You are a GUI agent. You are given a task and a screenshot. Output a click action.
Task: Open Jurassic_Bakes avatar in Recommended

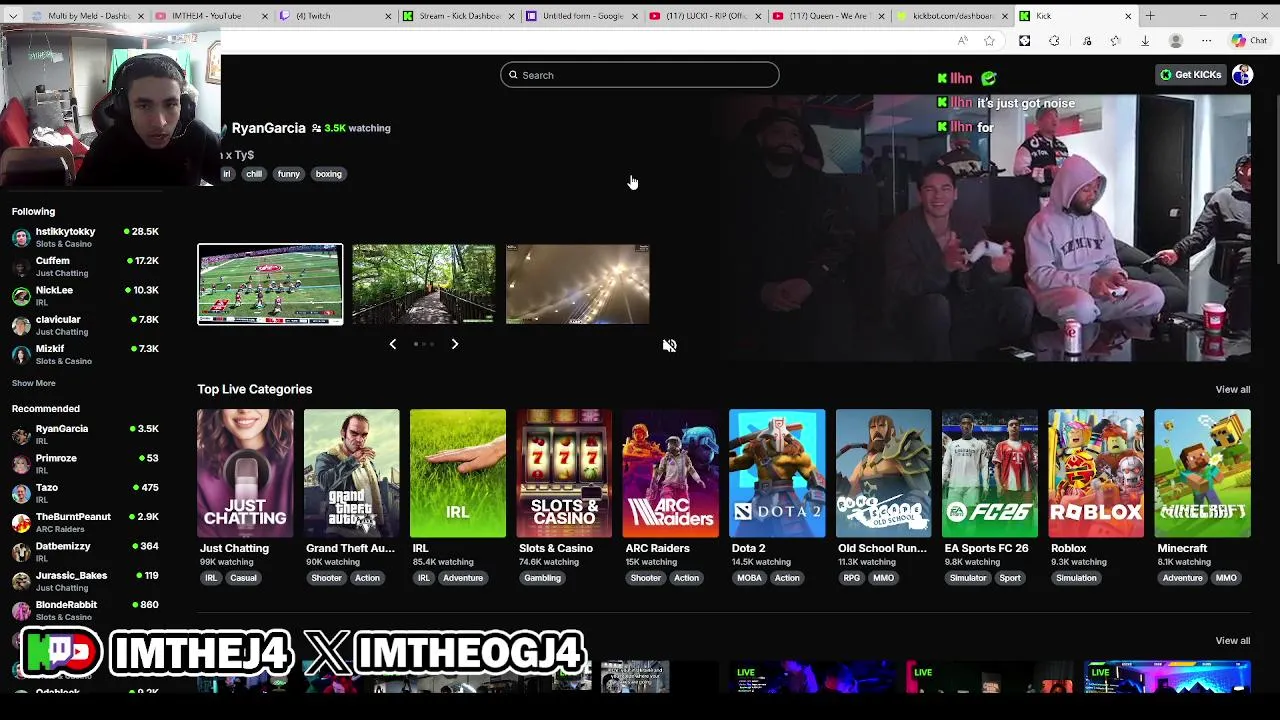21,581
